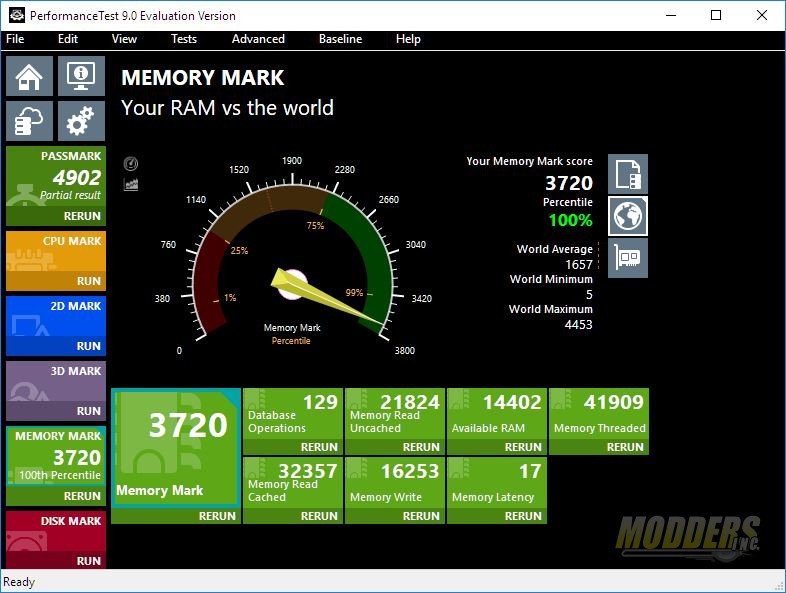This screenshot has height=593, width=786.
Task: Select the DISK MARK tile
Action: tap(56, 531)
